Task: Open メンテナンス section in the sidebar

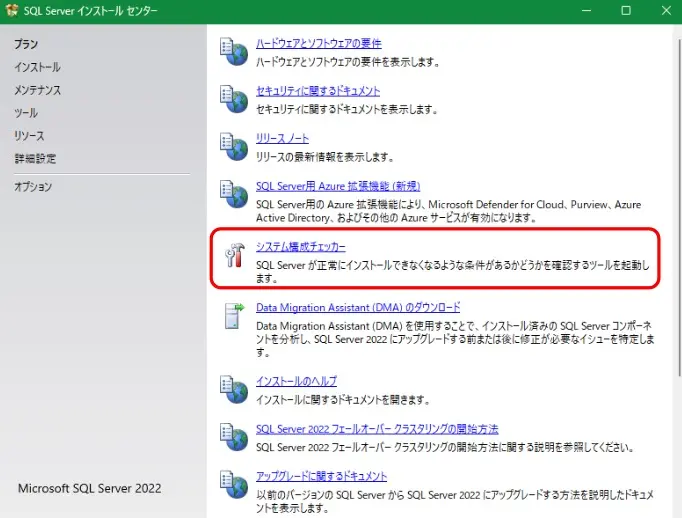Action: click(x=37, y=90)
